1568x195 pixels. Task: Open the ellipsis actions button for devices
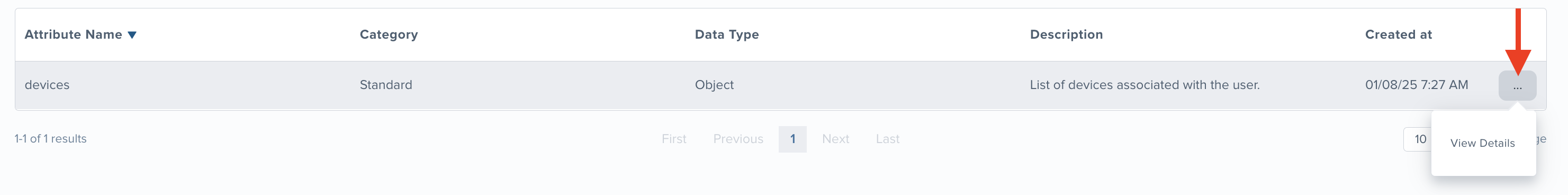click(x=1517, y=85)
